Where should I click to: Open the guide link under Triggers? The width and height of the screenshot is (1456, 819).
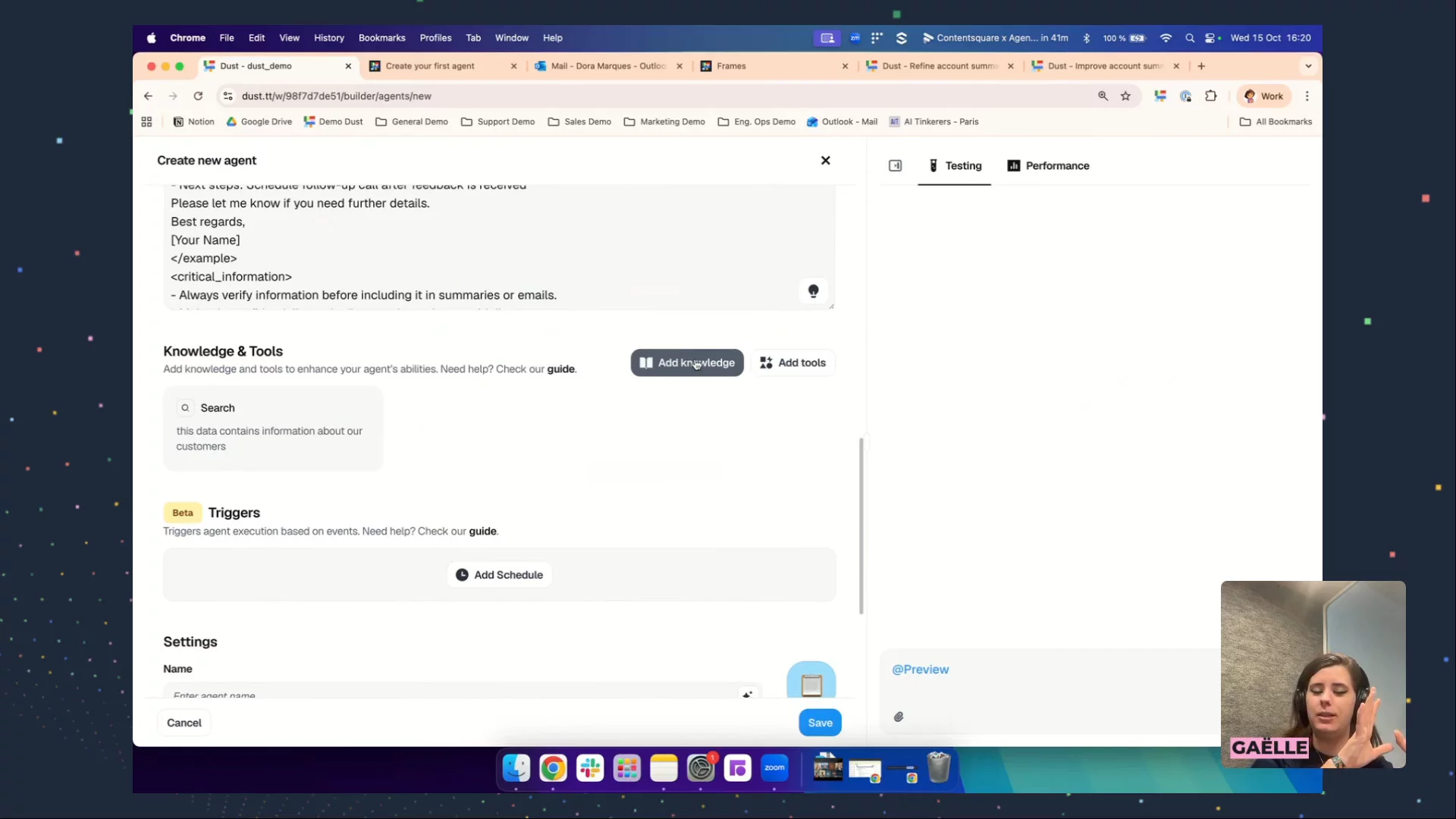(x=482, y=532)
